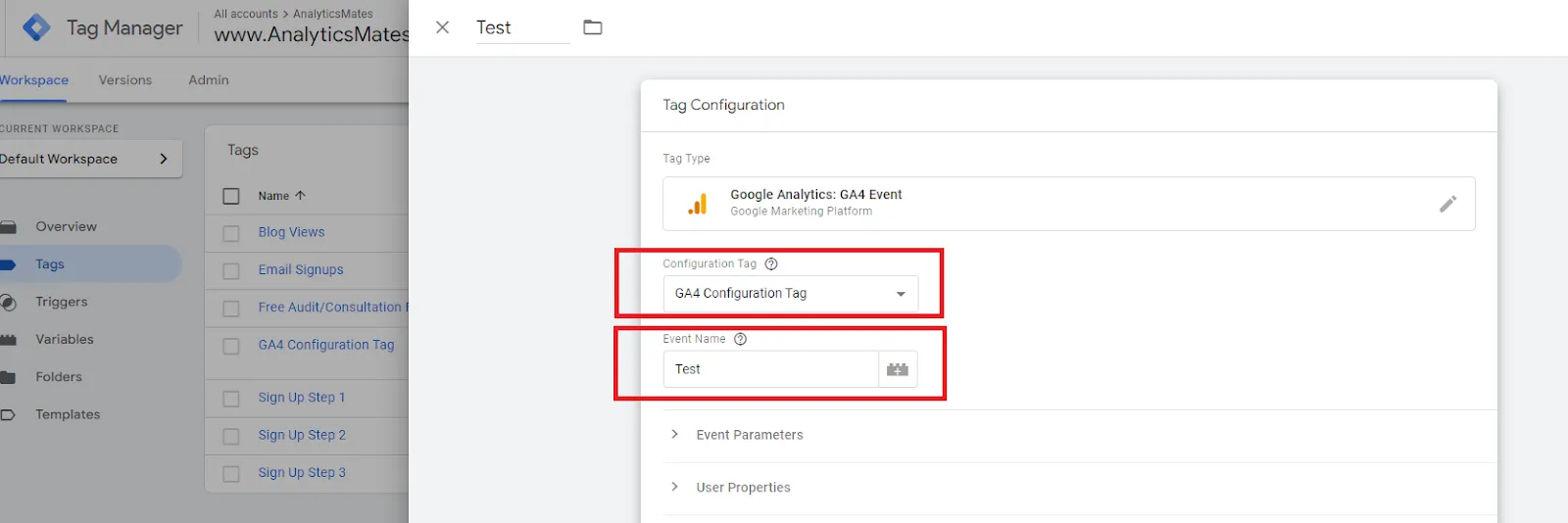The height and width of the screenshot is (523, 1568).
Task: Open Overview in the sidebar
Action: point(66,226)
